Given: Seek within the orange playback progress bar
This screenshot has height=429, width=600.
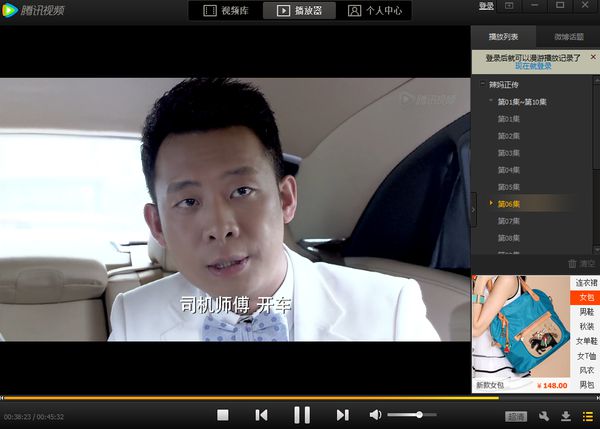Looking at the screenshot, I should (x=300, y=398).
